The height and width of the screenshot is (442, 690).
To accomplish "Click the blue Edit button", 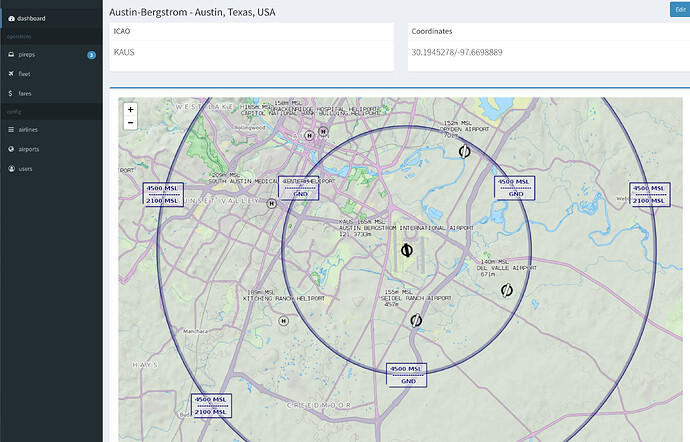I will pos(680,9).
